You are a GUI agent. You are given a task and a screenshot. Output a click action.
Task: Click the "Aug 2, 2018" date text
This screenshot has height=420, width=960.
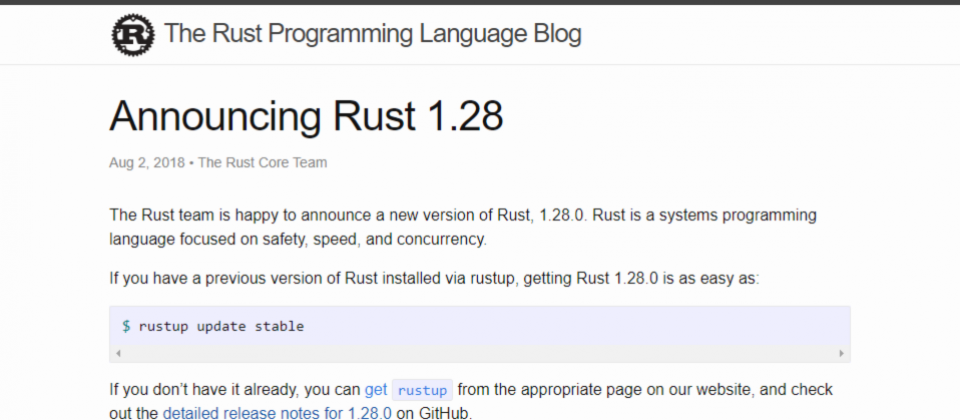point(147,163)
